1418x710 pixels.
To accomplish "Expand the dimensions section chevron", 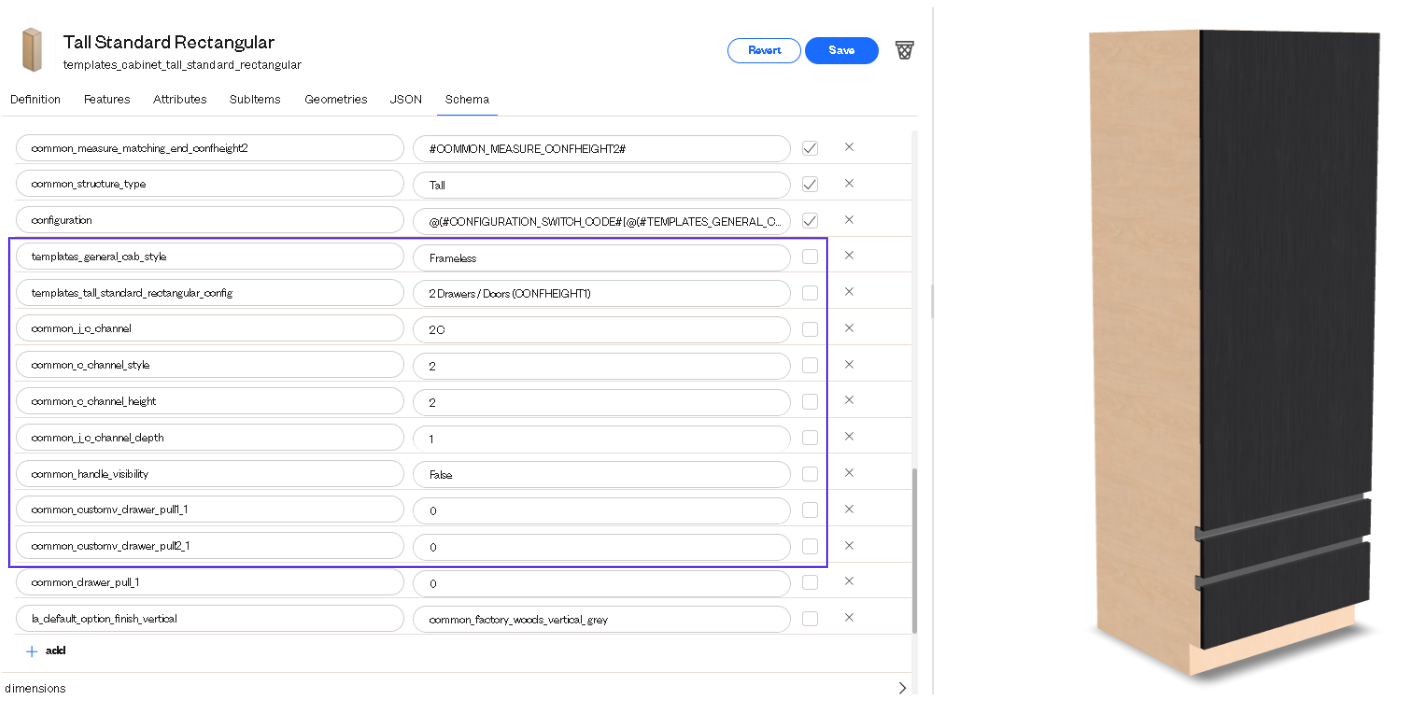I will (902, 688).
